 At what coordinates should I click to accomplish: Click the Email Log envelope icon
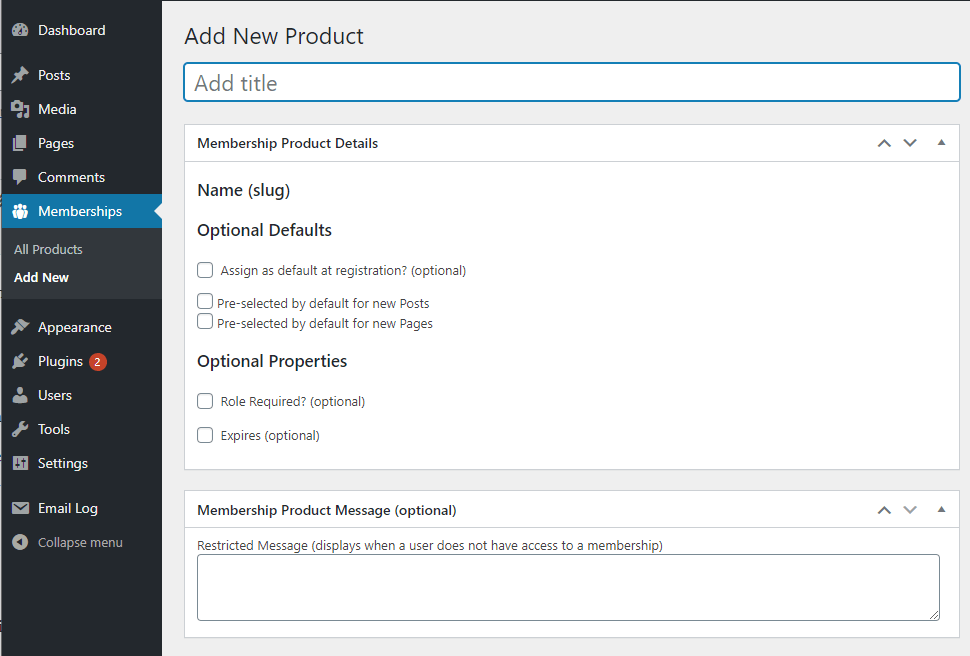pyautogui.click(x=20, y=508)
